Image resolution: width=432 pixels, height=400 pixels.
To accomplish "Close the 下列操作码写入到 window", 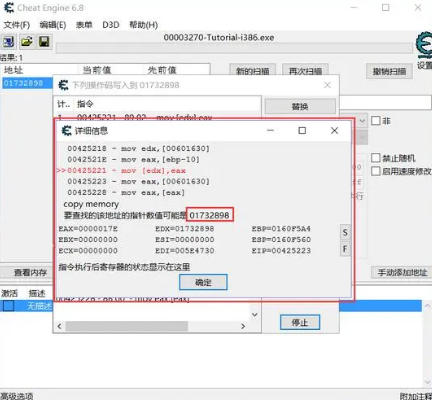I will click(x=327, y=85).
